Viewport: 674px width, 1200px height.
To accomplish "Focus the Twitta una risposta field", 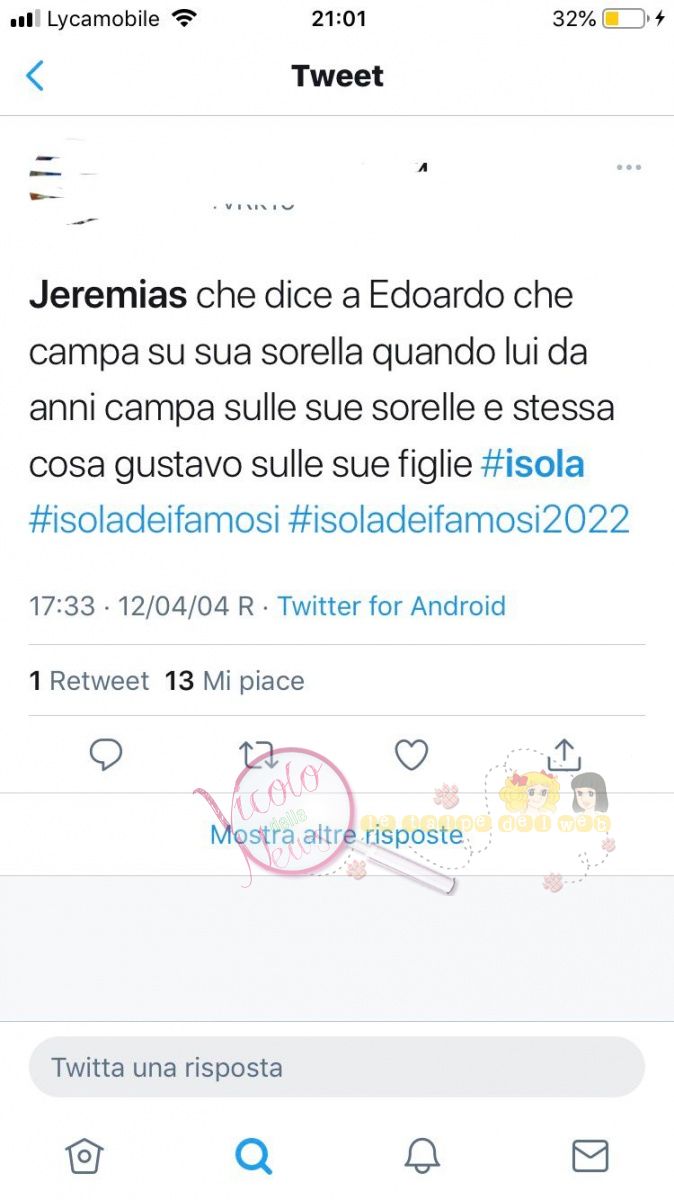I will point(337,1067).
